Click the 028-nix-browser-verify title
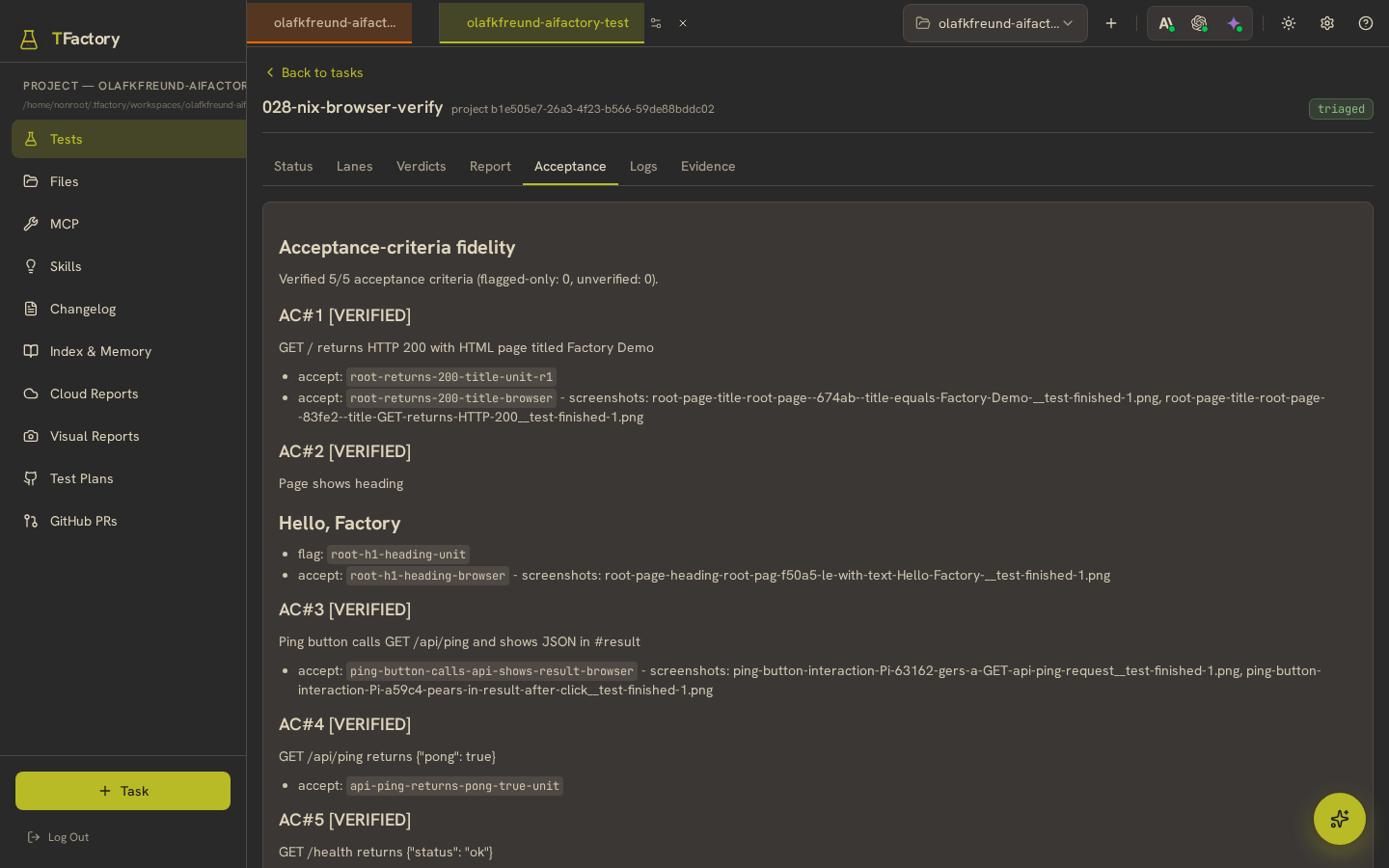 352,107
